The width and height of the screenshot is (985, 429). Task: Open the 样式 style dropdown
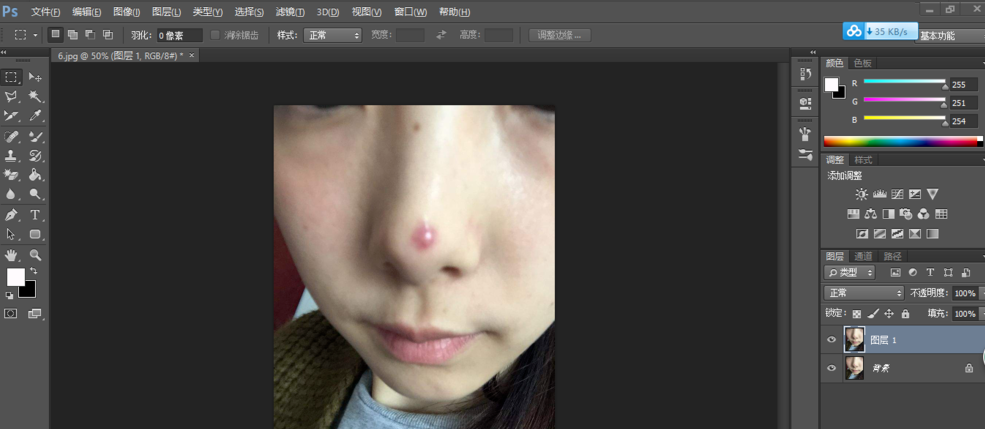[333, 35]
